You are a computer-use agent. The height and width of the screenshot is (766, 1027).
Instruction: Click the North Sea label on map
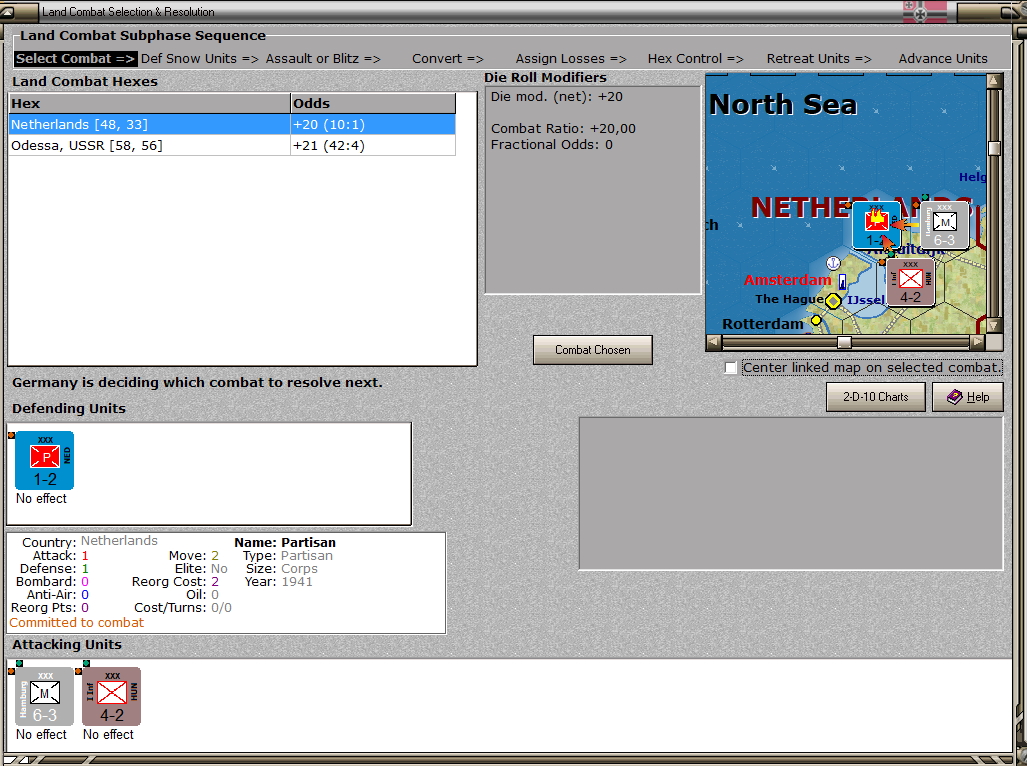[x=783, y=105]
